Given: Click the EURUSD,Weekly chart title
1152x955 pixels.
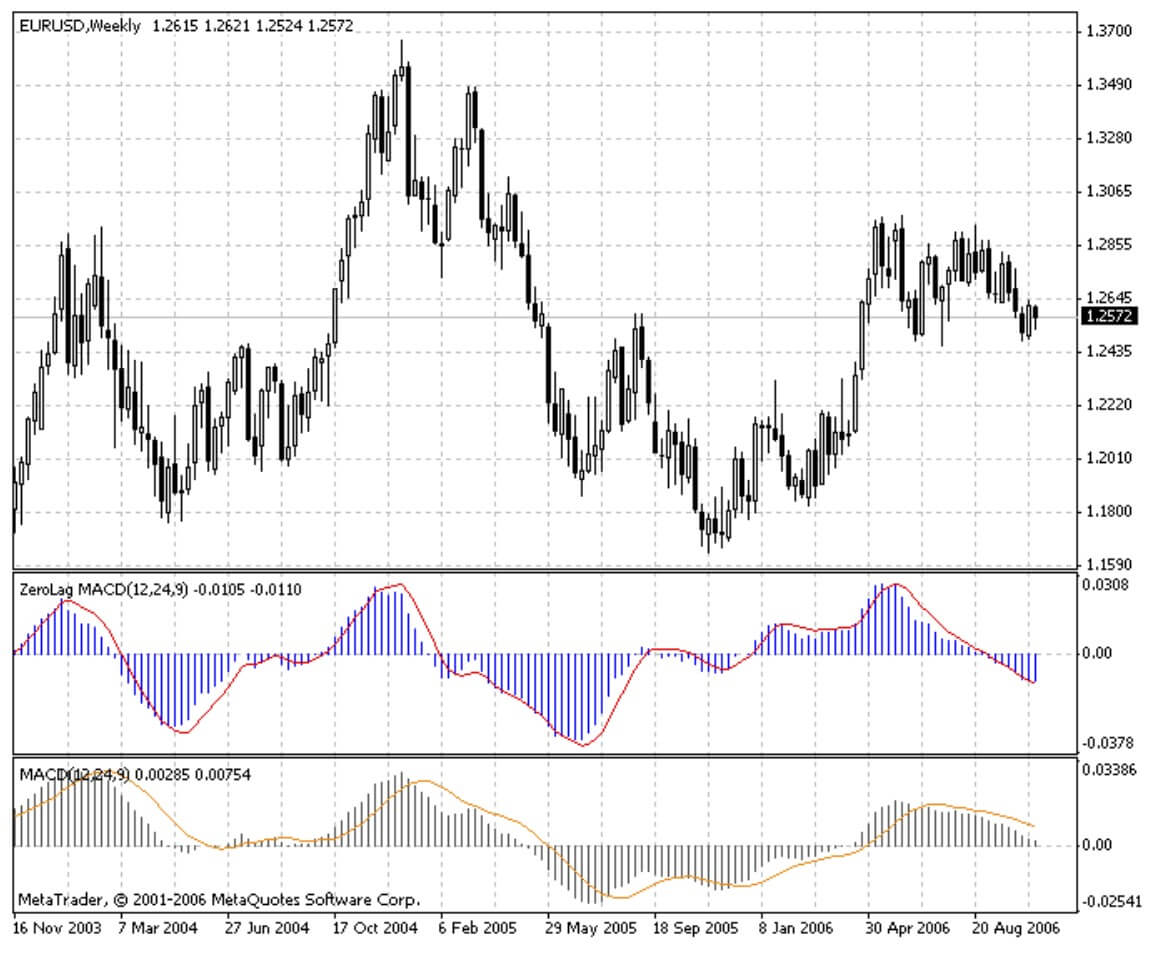Looking at the screenshot, I should click(80, 26).
